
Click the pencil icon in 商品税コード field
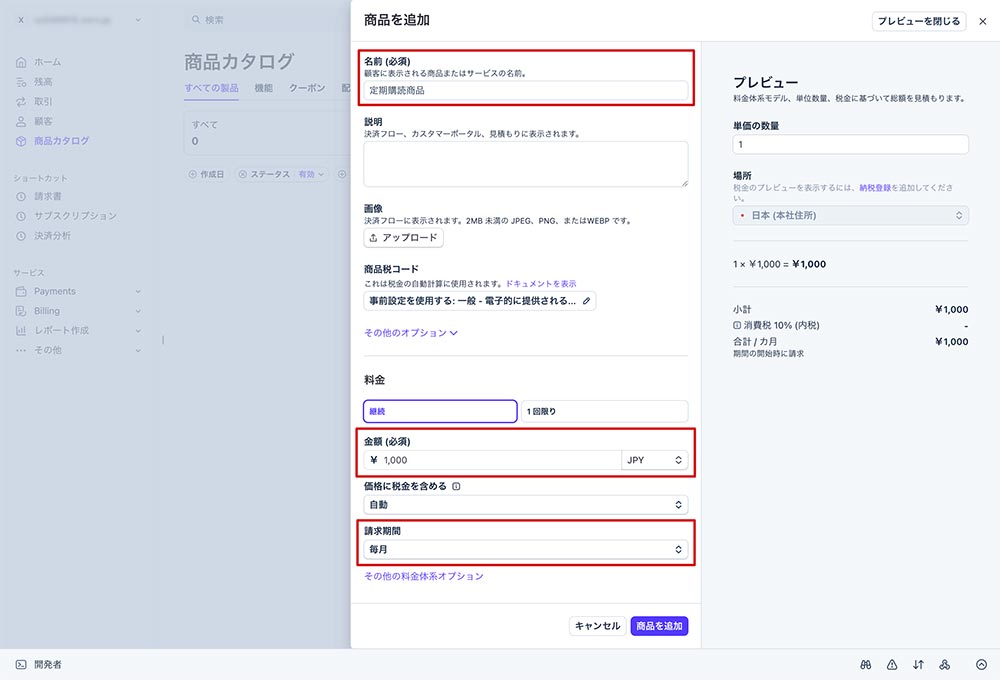586,300
